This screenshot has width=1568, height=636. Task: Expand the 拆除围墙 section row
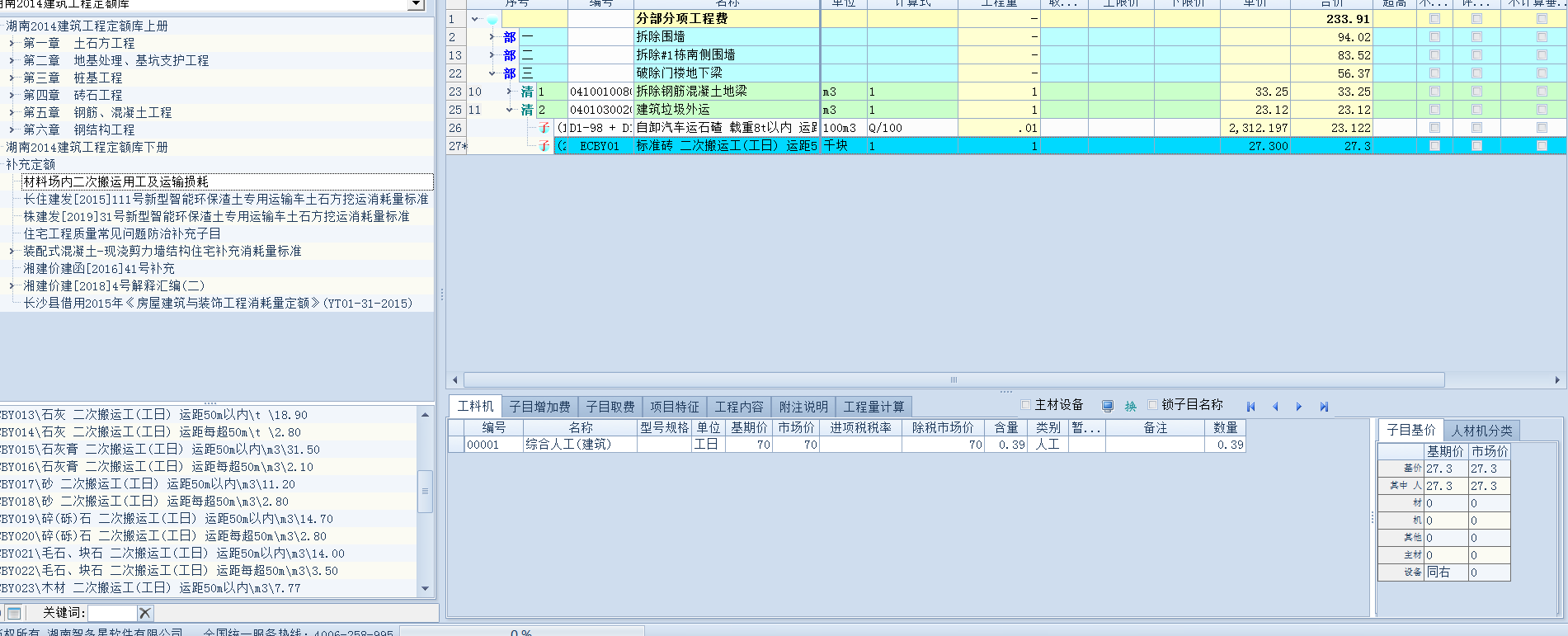coord(492,37)
